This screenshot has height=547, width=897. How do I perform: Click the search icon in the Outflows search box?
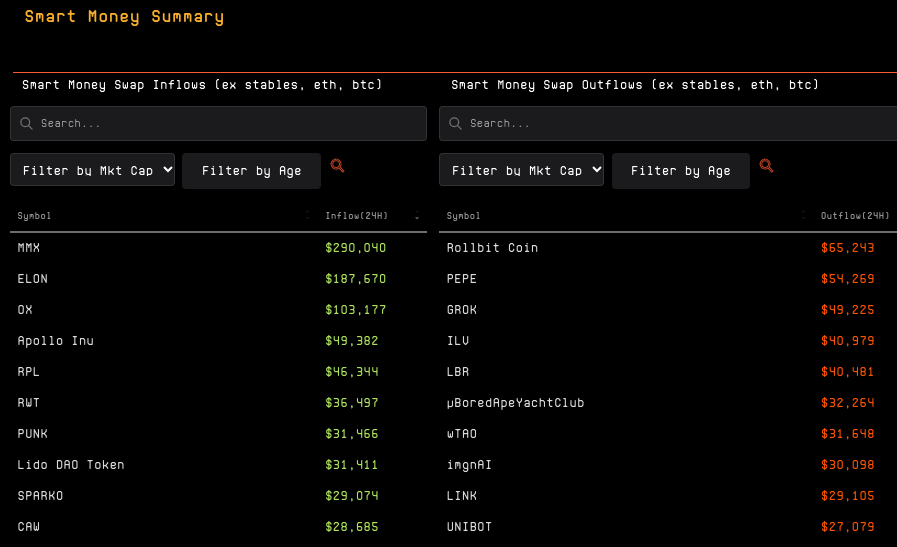455,124
